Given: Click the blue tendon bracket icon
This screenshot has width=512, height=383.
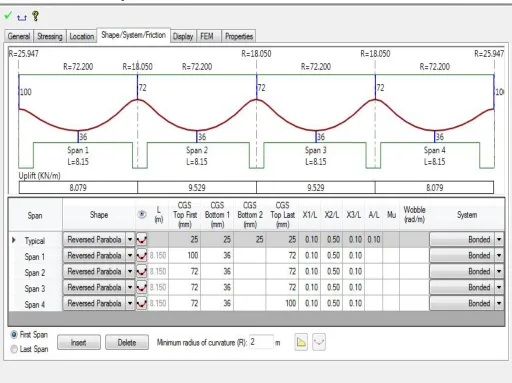Looking at the screenshot, I should coord(22,17).
